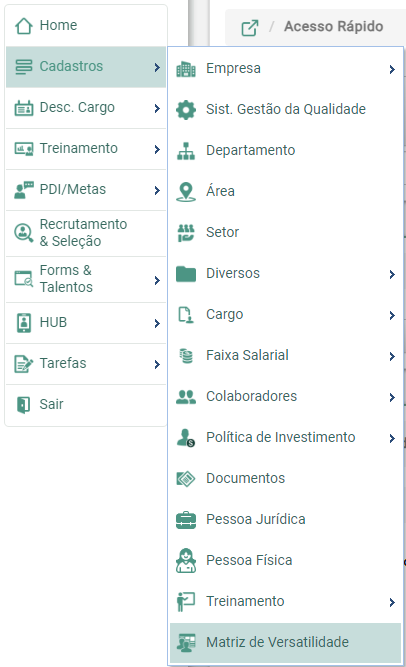Click the Cadastros list icon
The height and width of the screenshot is (667, 406).
click(24, 67)
